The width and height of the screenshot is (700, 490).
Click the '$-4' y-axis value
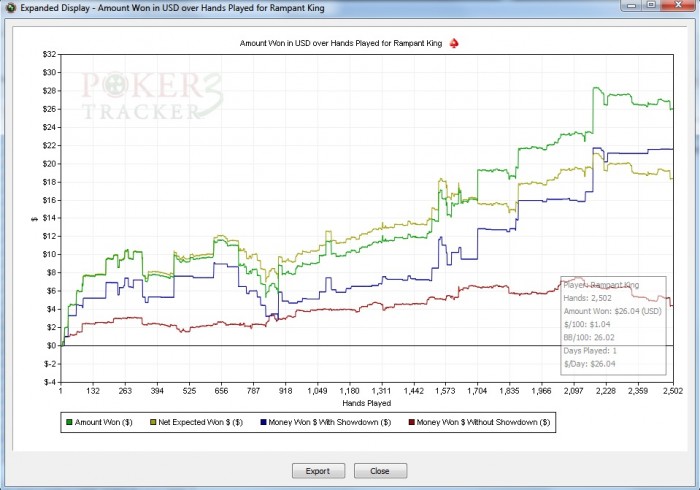coord(50,382)
